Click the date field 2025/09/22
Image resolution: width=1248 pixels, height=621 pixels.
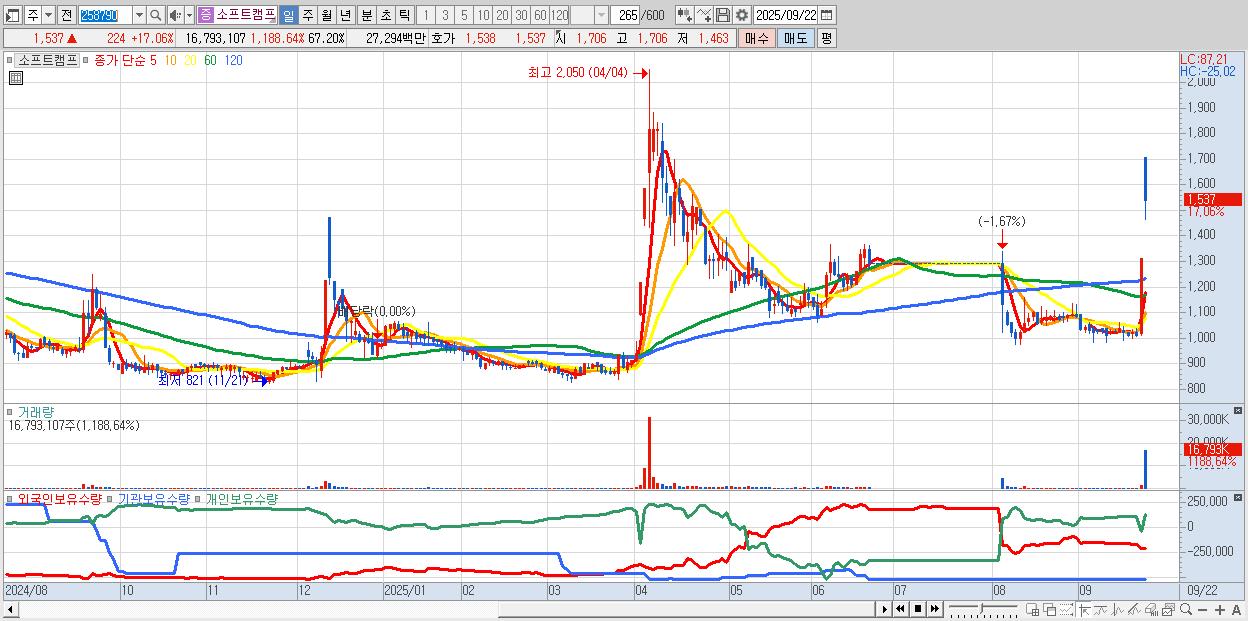point(785,15)
